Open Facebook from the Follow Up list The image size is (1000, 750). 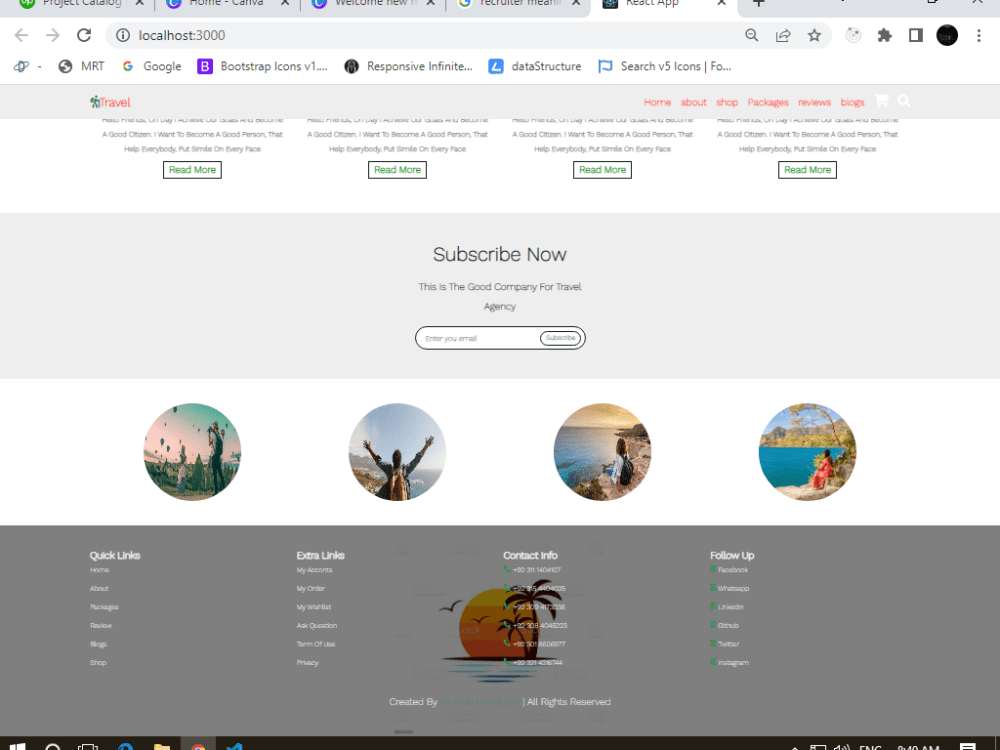(731, 569)
